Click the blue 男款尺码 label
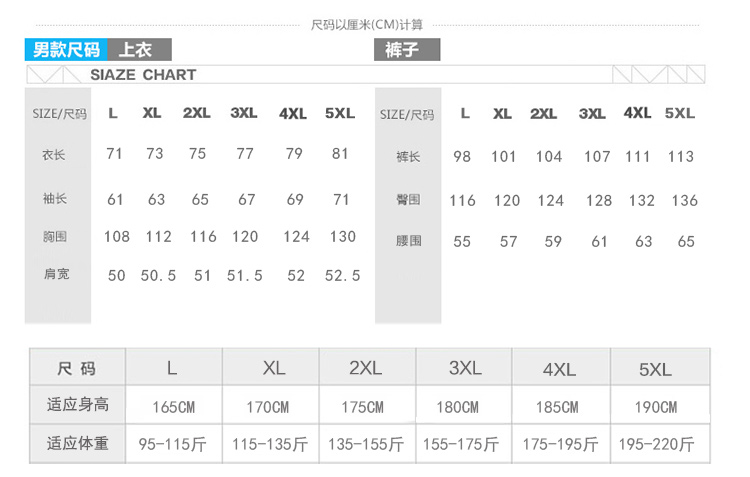The width and height of the screenshot is (750, 477). tap(66, 49)
